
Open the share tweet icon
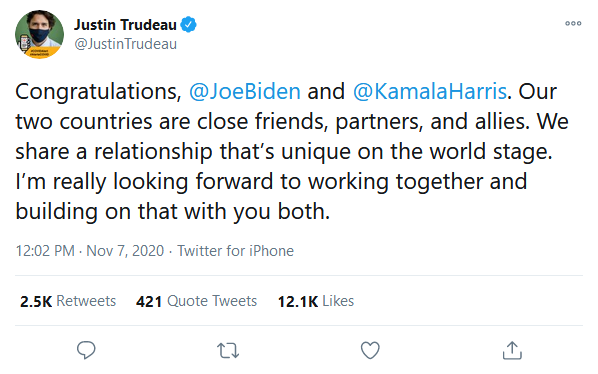click(x=512, y=350)
